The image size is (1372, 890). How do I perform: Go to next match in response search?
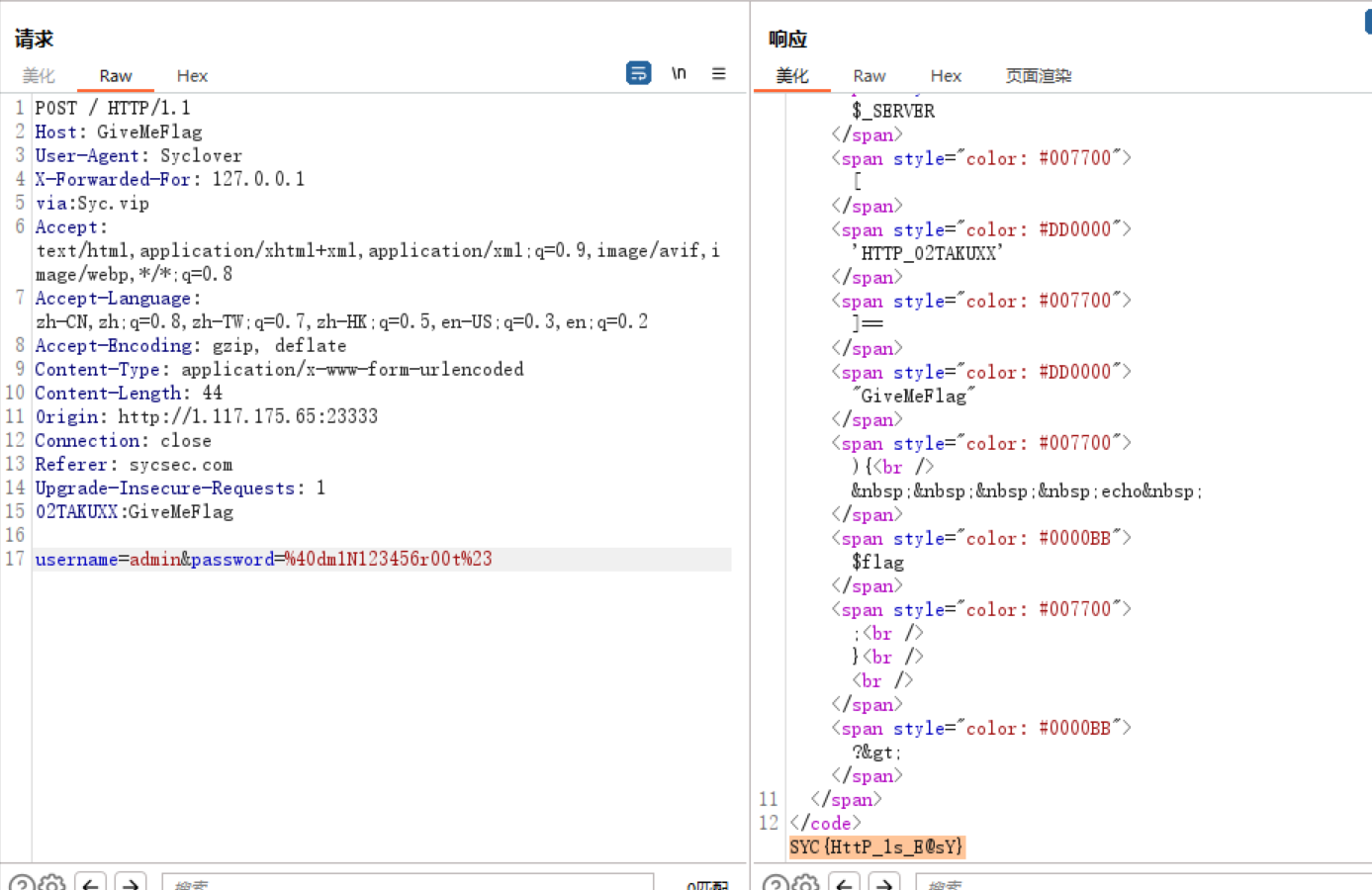pos(884,883)
